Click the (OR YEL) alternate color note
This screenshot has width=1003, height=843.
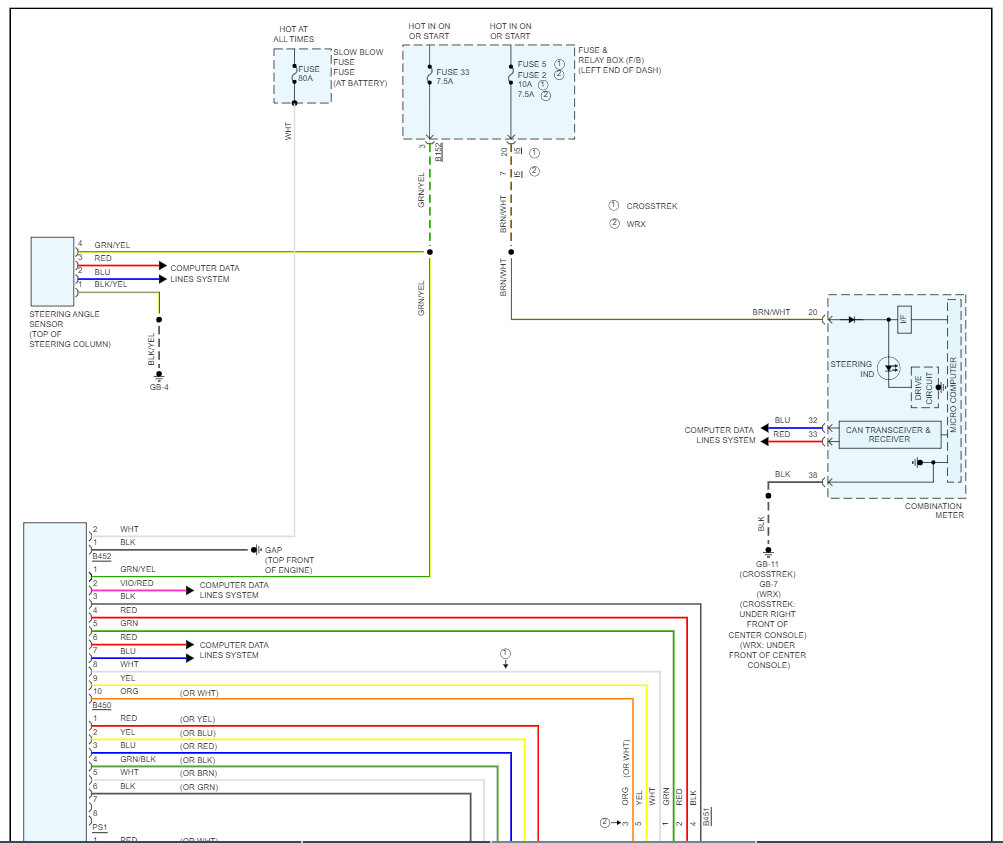pyautogui.click(x=198, y=719)
